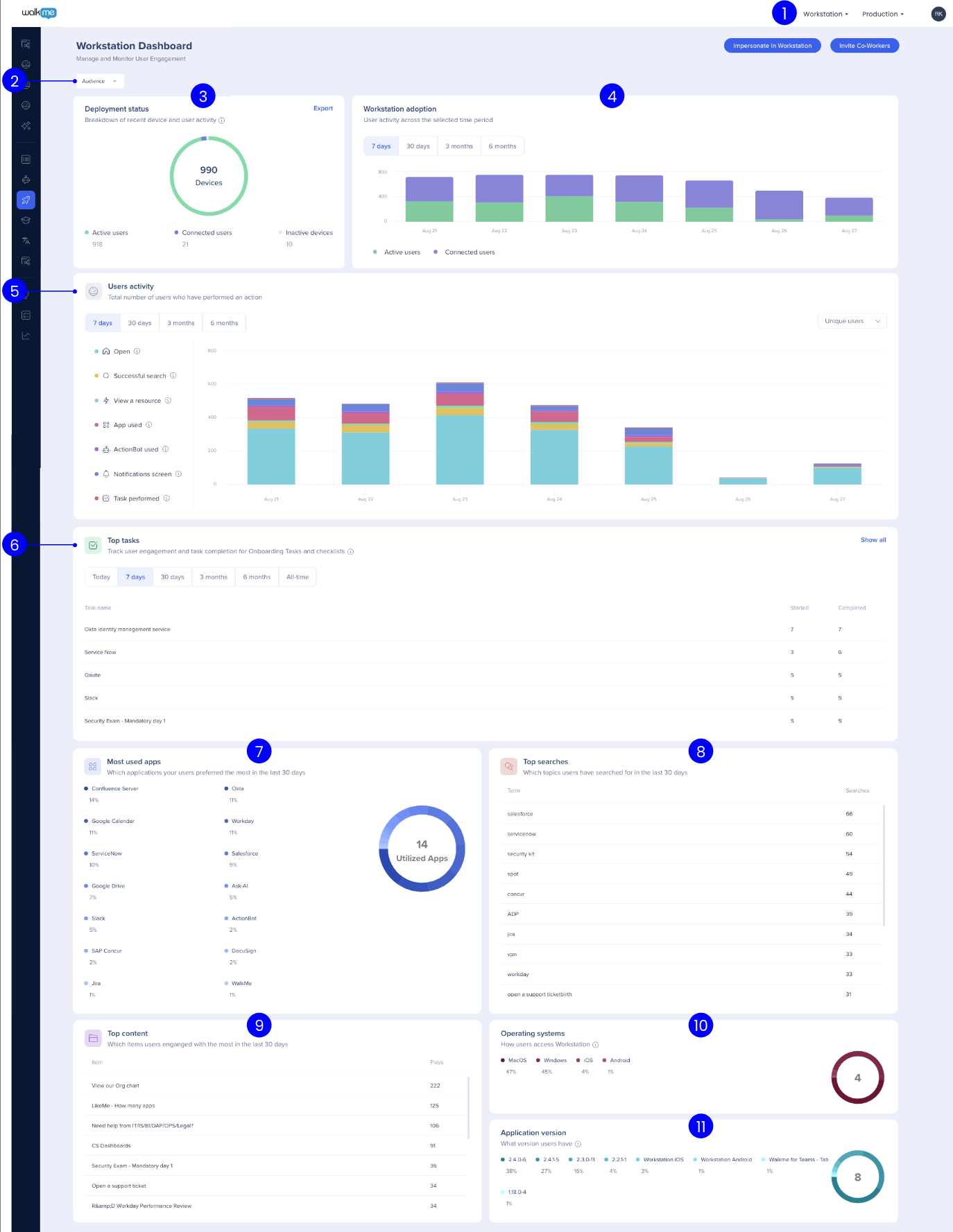953x1232 pixels.
Task: Click the robot ActionBot sidebar icon
Action: click(x=26, y=180)
